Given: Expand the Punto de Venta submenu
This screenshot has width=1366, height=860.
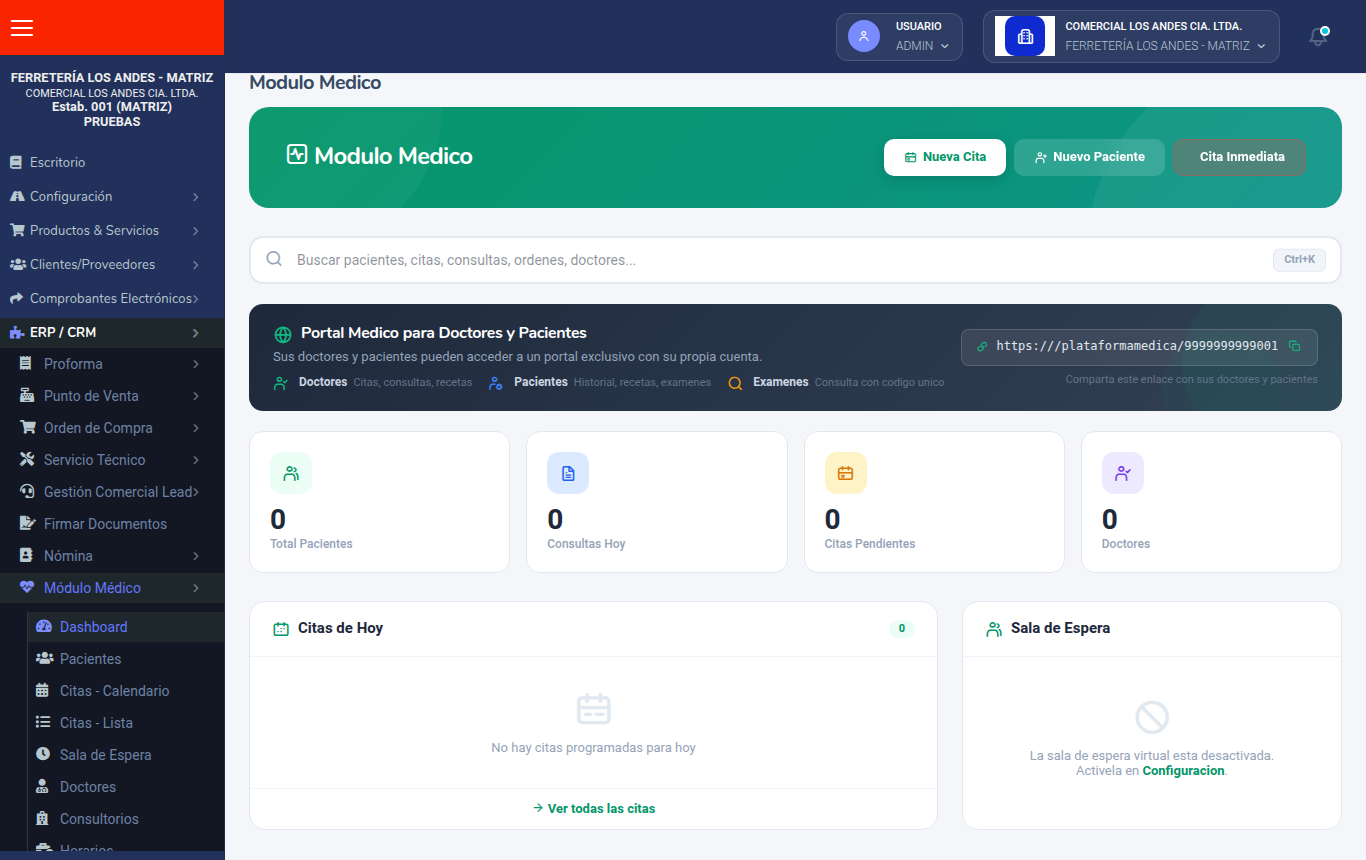Looking at the screenshot, I should pyautogui.click(x=112, y=396).
